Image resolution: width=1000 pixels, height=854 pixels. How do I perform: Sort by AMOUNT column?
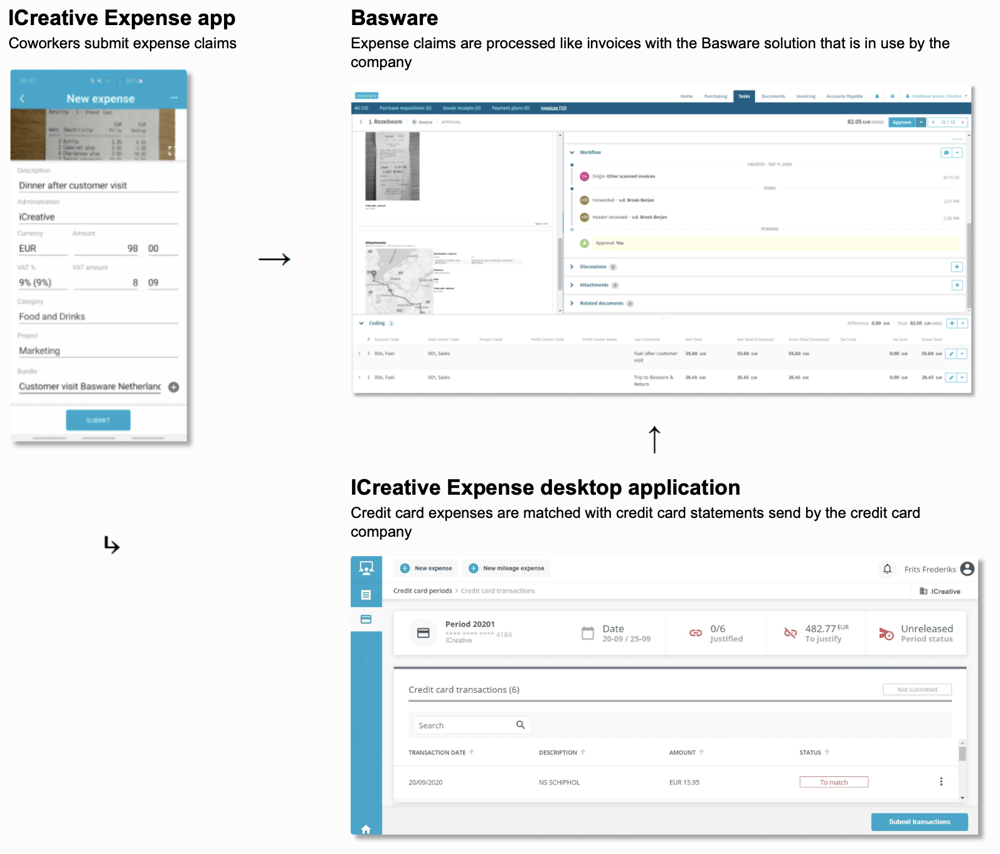[686, 753]
